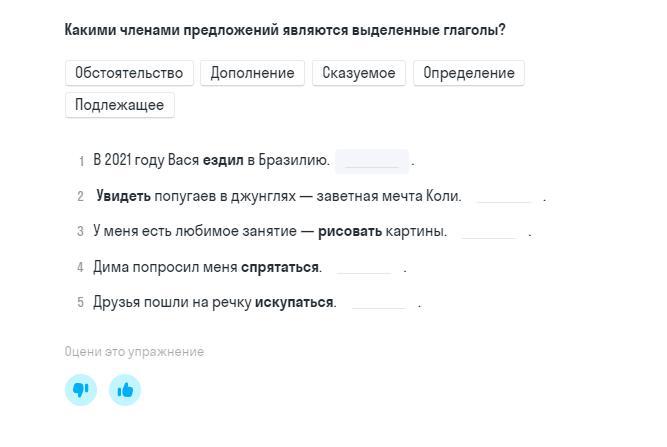Click the blank after the Бразилию sentence

pyautogui.click(x=372, y=161)
